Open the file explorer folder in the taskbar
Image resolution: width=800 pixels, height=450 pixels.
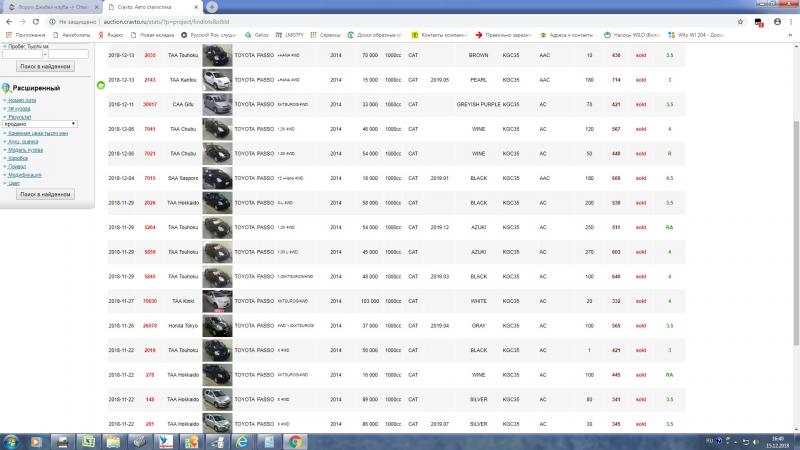pos(113,442)
